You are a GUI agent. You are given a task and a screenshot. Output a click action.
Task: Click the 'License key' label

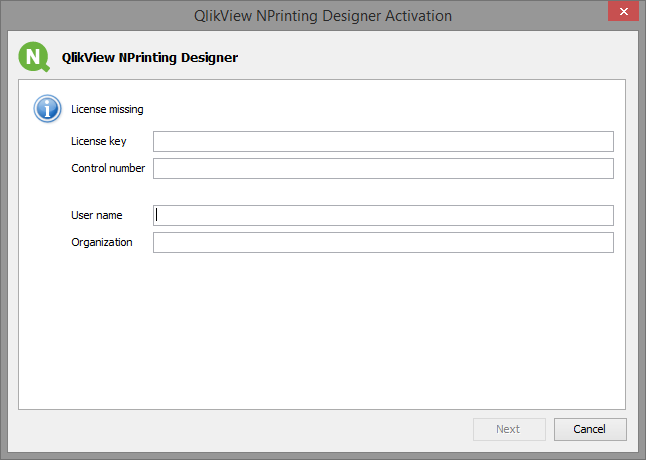(x=98, y=141)
